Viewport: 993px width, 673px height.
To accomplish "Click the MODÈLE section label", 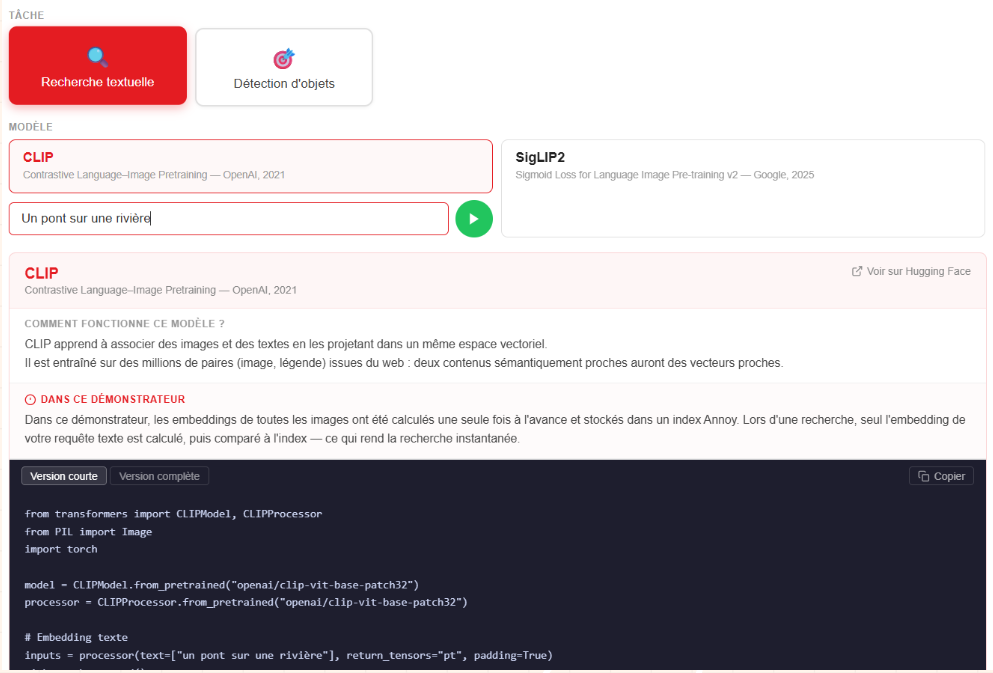I will pyautogui.click(x=30, y=127).
